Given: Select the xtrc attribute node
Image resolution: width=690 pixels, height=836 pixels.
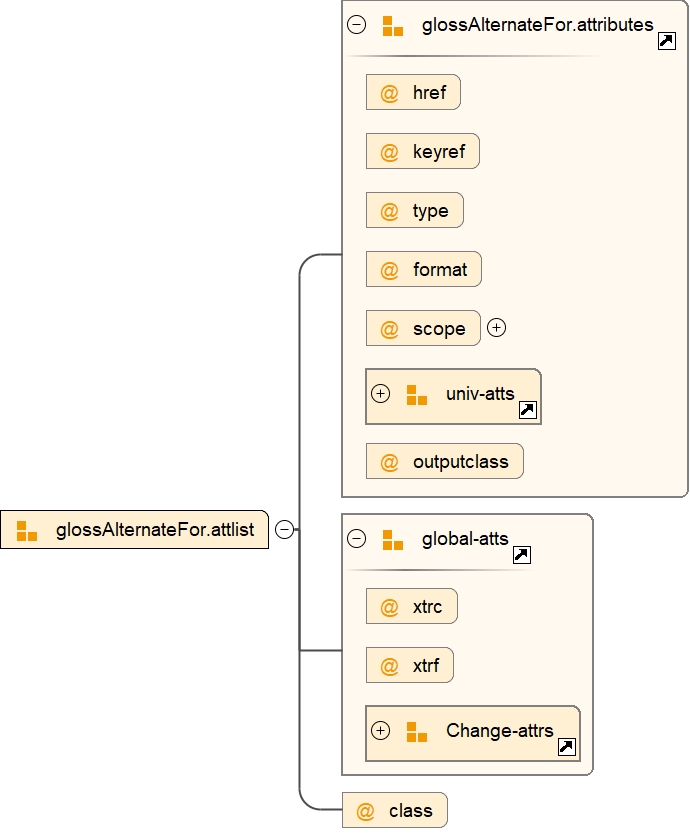Looking at the screenshot, I should [412, 607].
